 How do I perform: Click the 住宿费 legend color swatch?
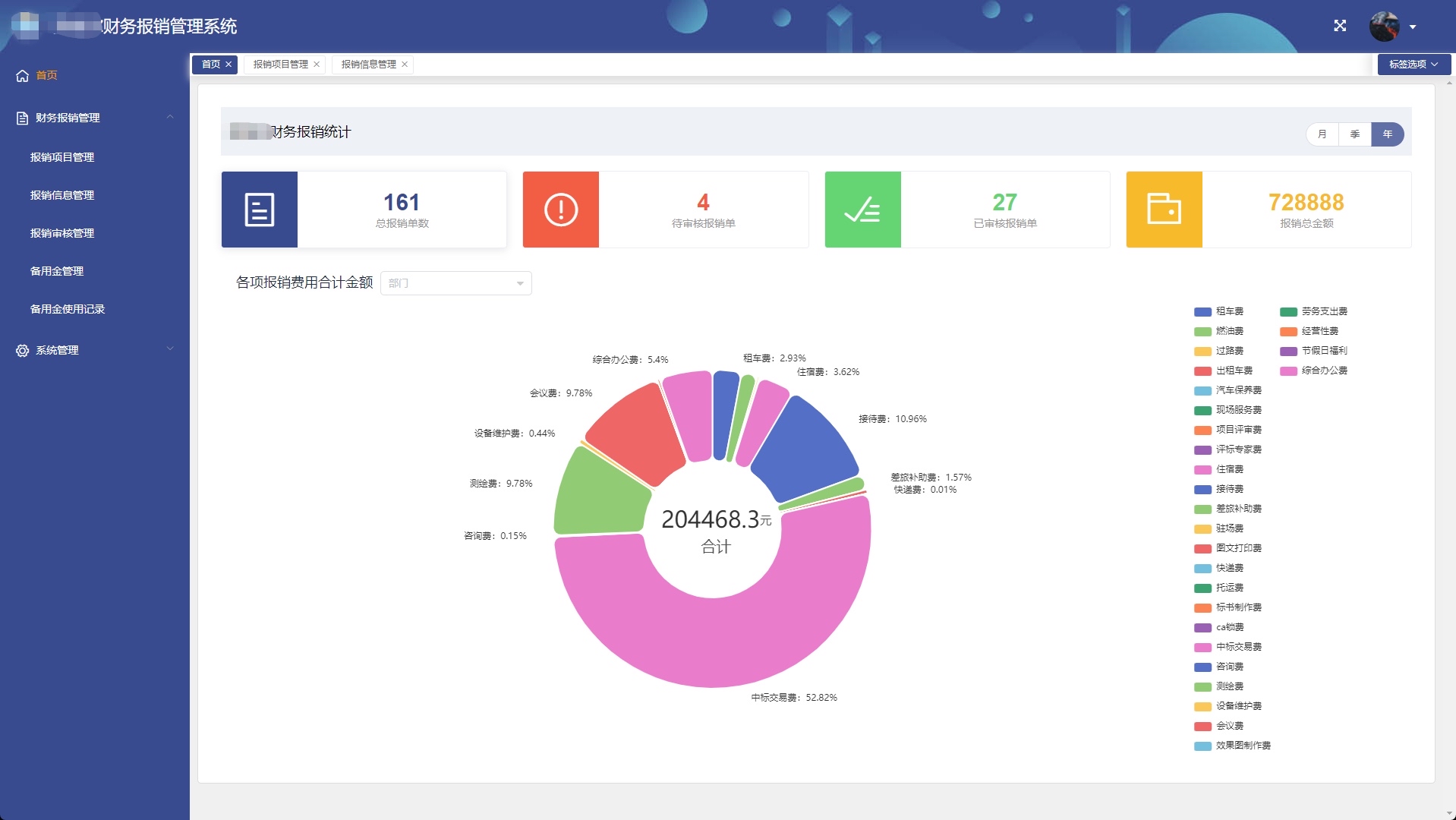tap(1202, 469)
